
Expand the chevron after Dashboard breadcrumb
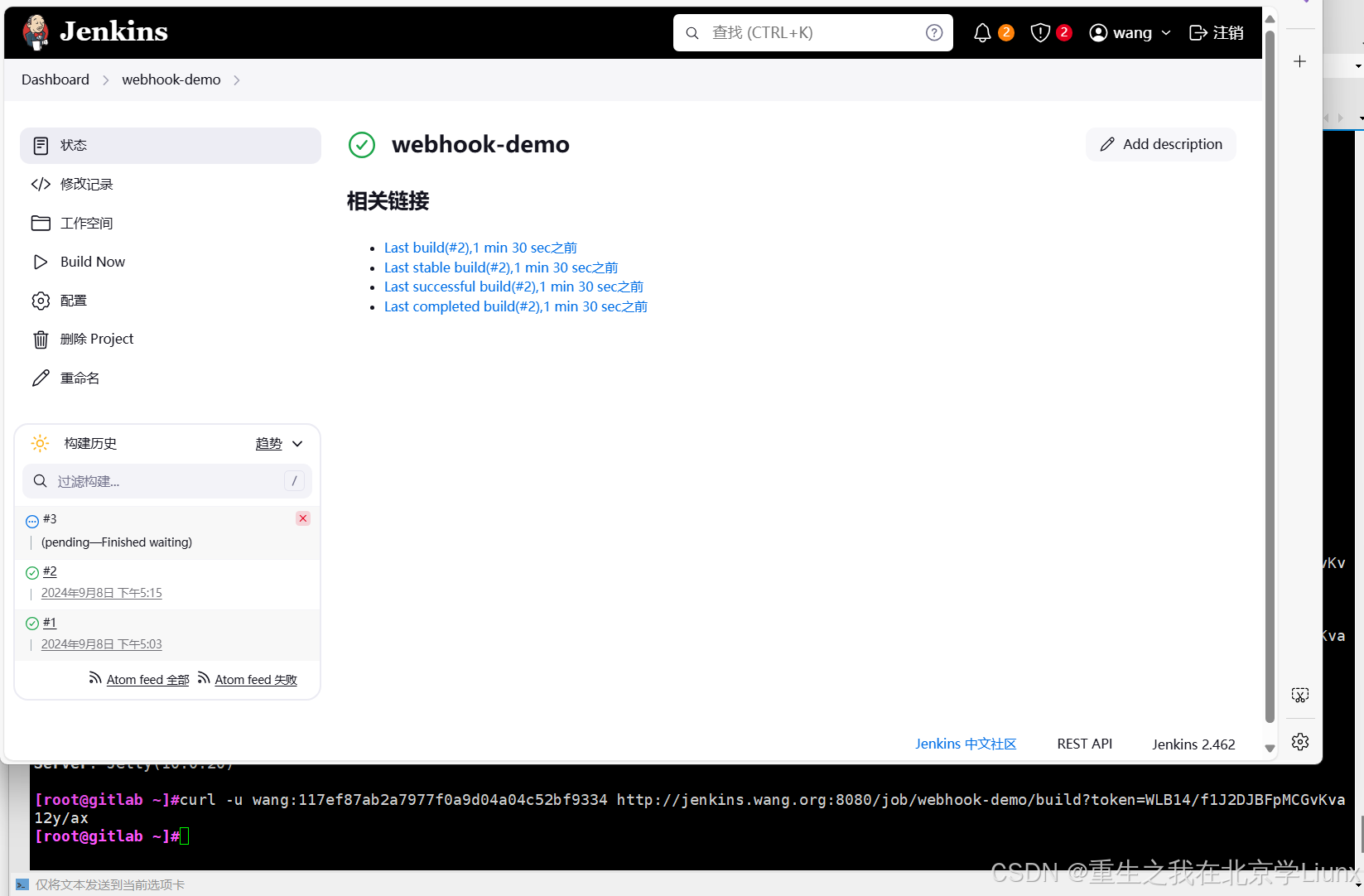(105, 80)
